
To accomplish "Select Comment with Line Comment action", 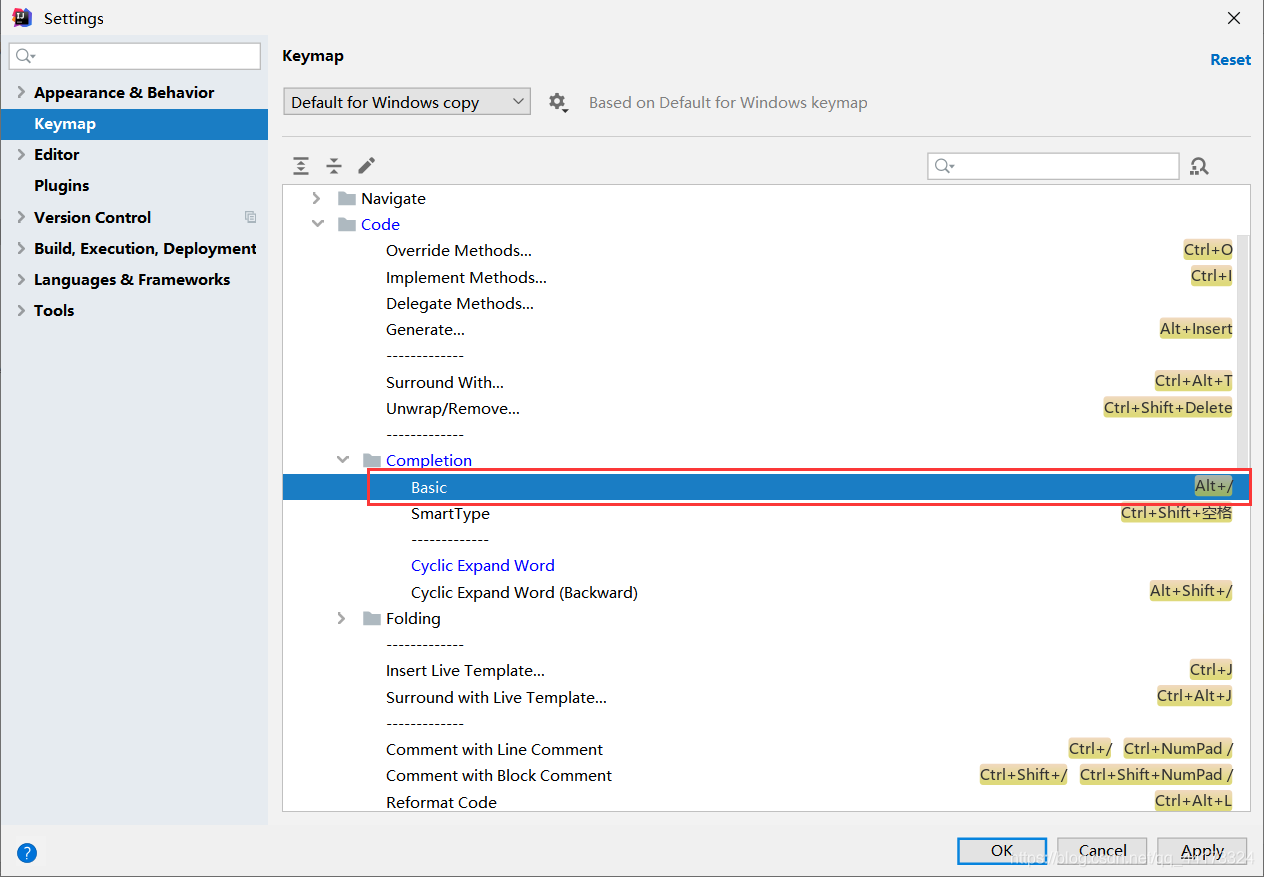I will pyautogui.click(x=494, y=749).
